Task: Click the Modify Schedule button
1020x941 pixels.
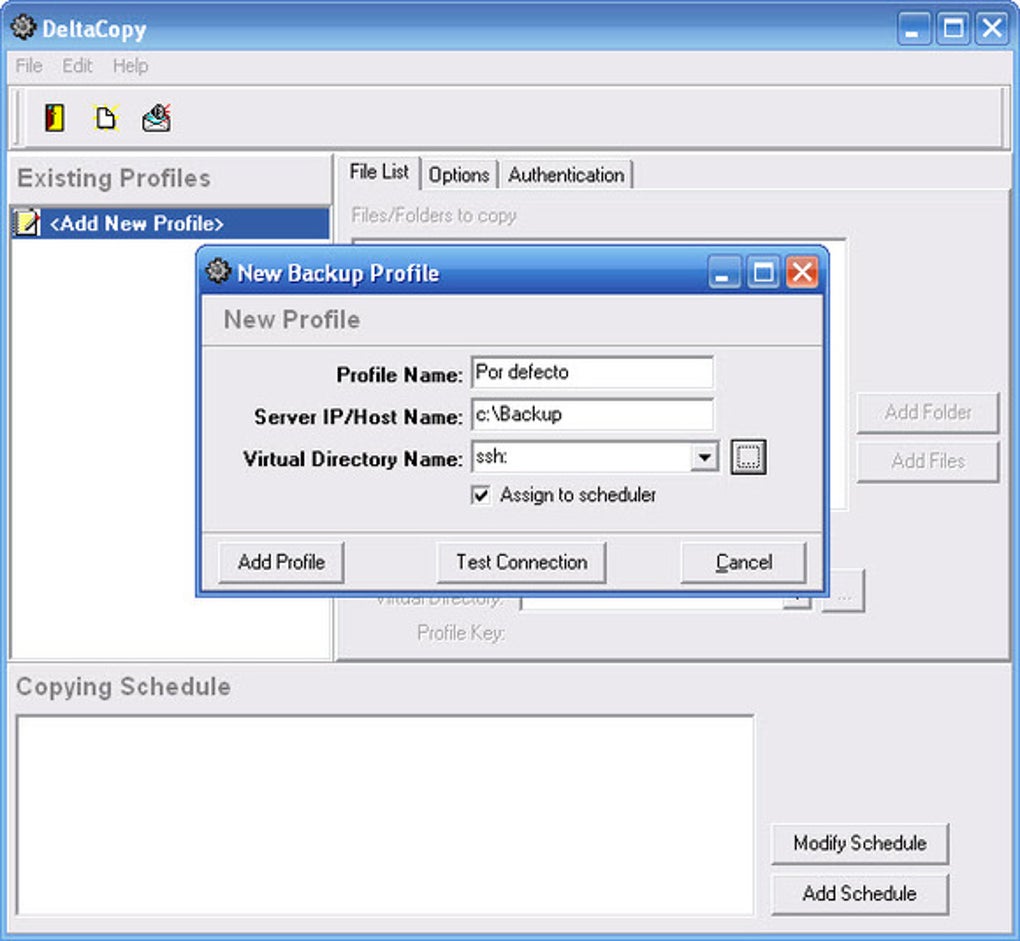Action: click(x=860, y=843)
